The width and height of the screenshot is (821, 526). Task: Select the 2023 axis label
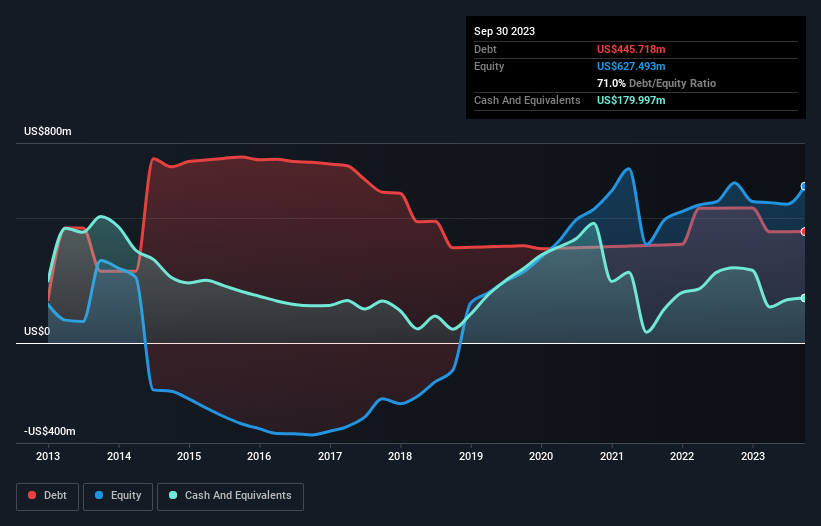(753, 456)
